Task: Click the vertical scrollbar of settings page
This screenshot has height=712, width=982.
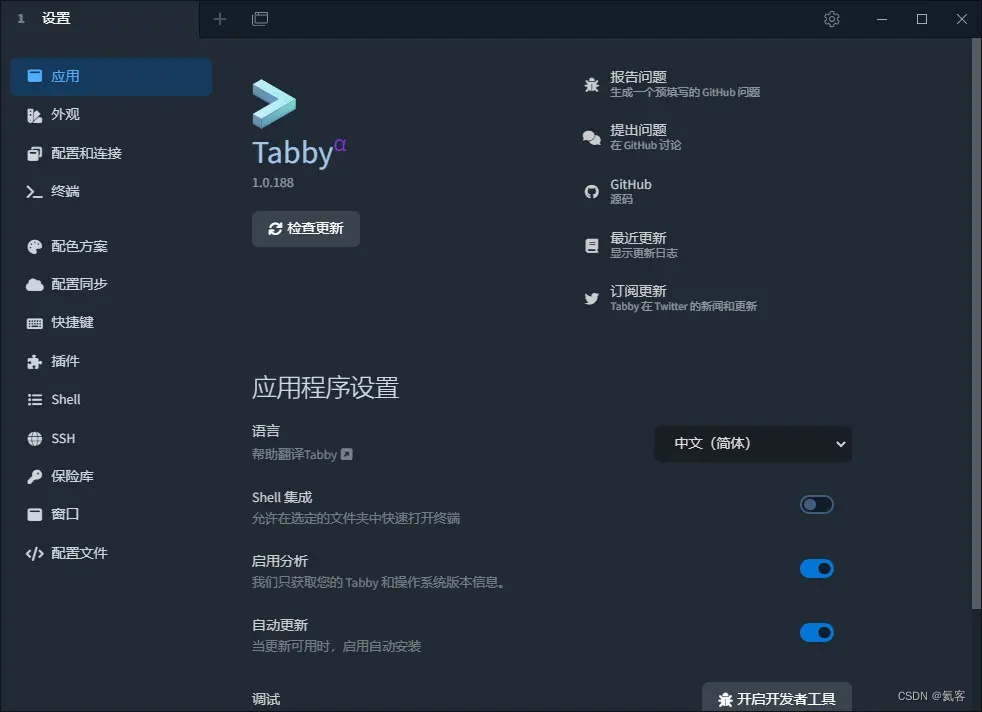Action: tap(976, 322)
